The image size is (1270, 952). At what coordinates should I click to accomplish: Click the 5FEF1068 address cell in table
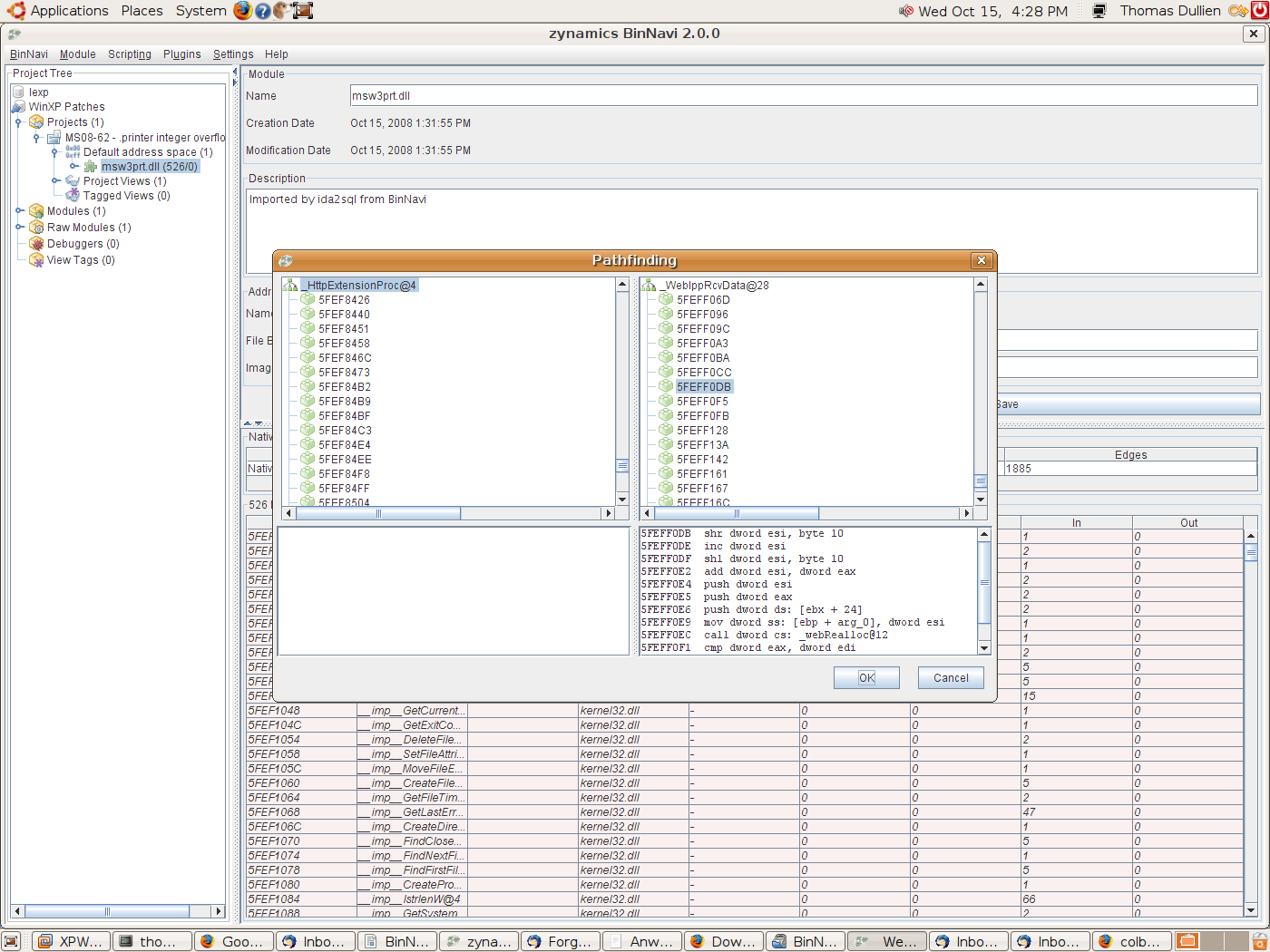click(x=301, y=812)
